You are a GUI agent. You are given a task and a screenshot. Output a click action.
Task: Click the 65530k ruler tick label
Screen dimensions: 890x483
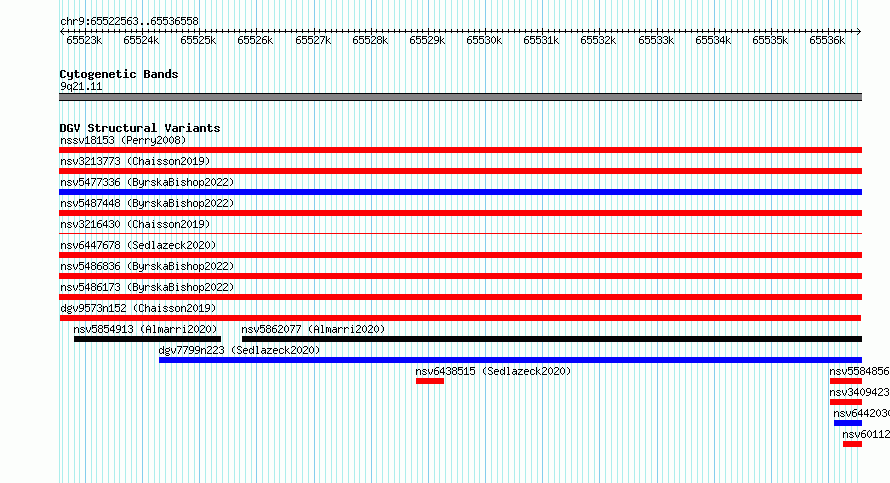point(484,40)
